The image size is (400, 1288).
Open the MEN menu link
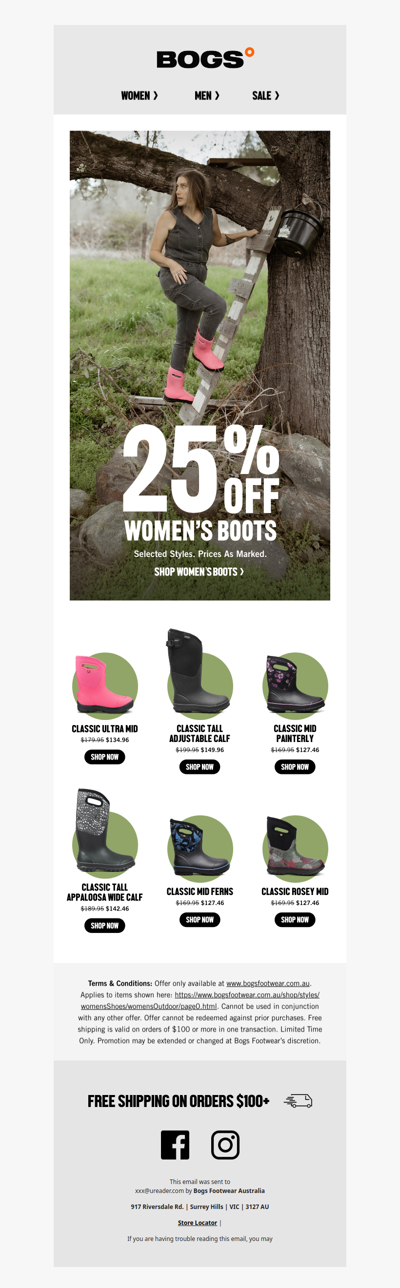pos(207,95)
